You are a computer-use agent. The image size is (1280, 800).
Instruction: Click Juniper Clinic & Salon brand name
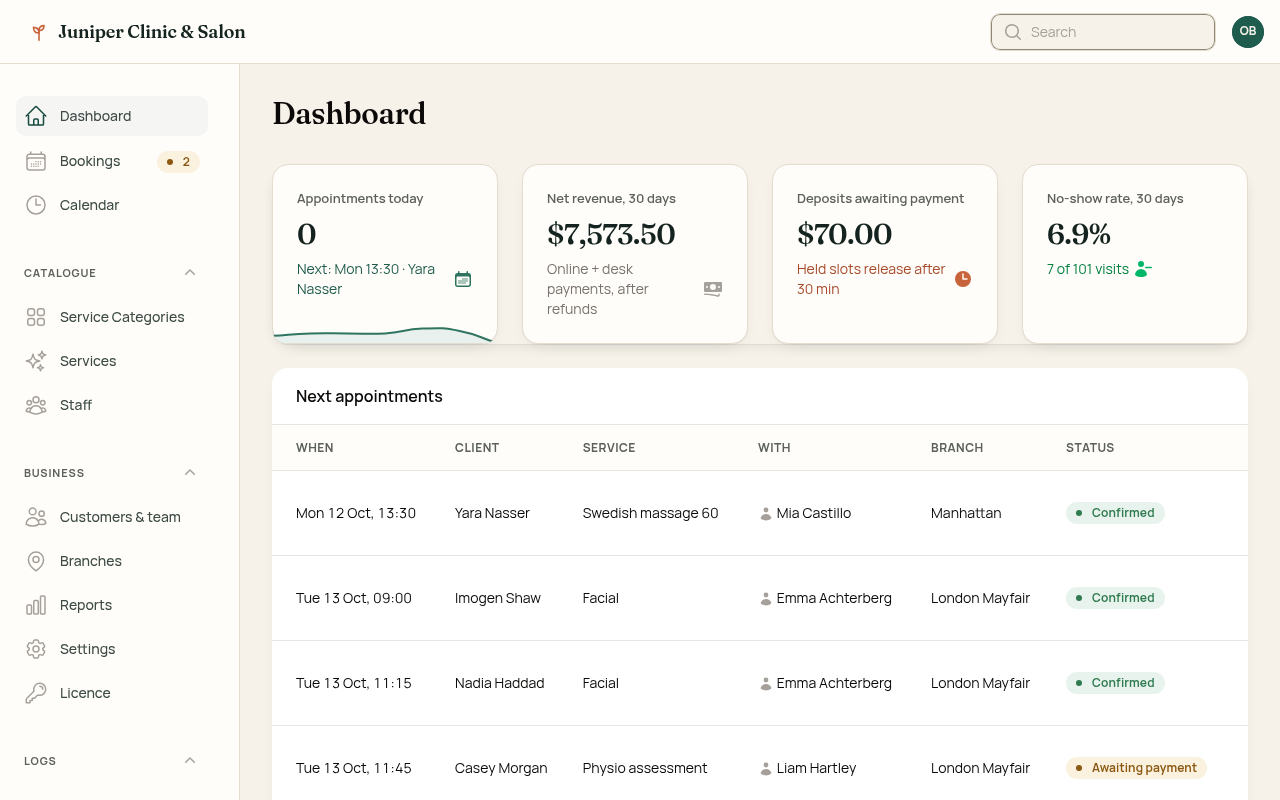pyautogui.click(x=152, y=32)
